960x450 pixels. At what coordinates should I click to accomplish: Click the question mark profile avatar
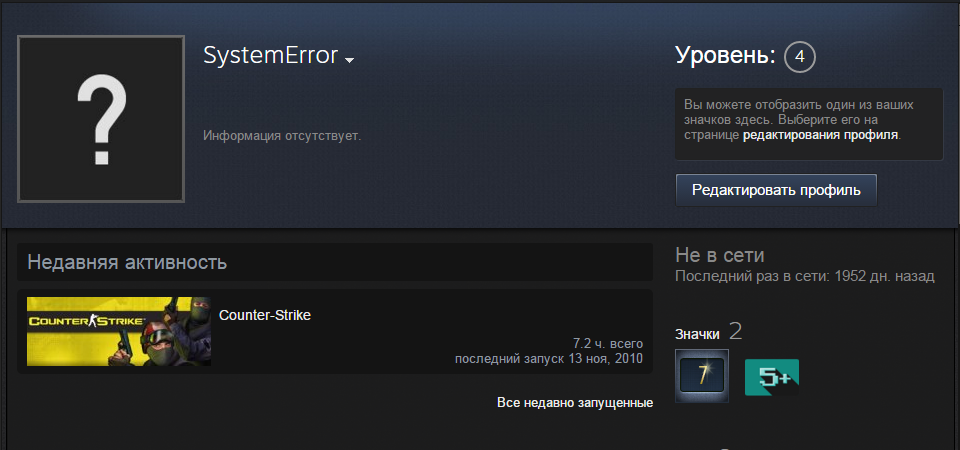pos(101,119)
